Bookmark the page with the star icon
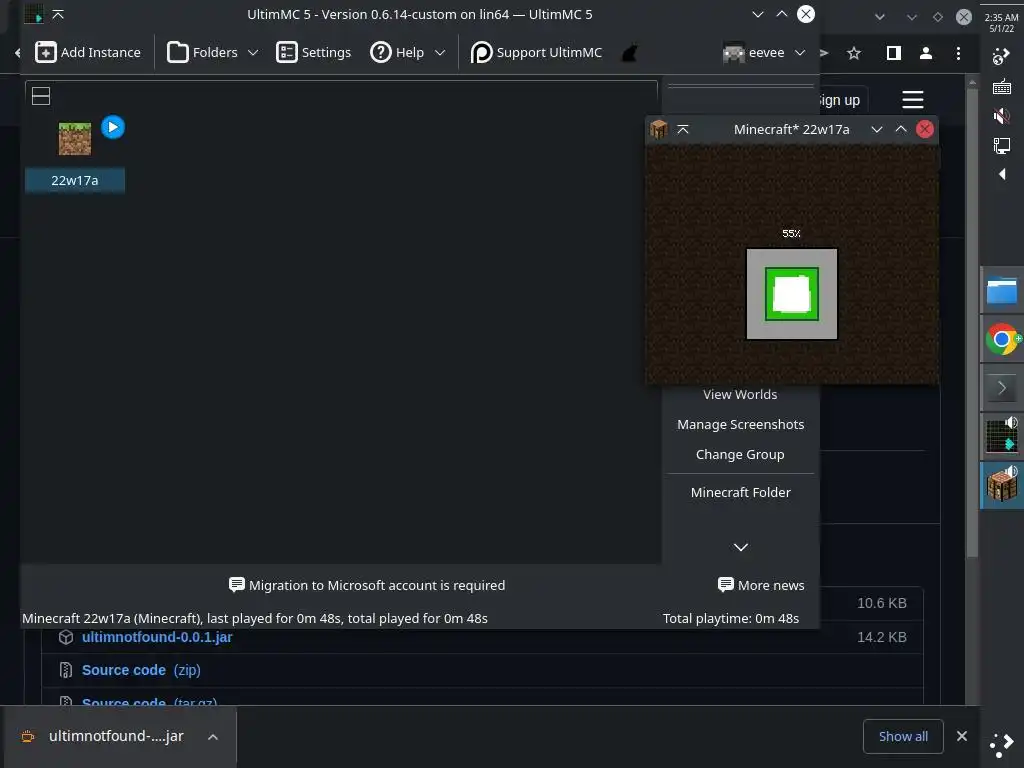1024x768 pixels. (854, 53)
